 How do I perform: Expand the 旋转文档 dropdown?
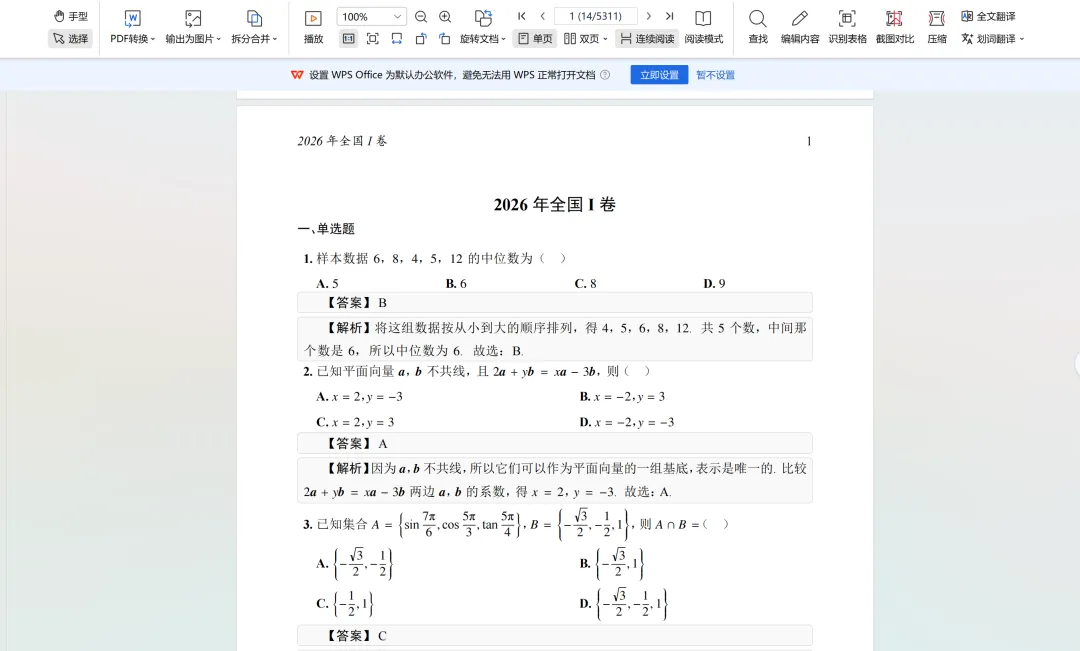tap(503, 39)
